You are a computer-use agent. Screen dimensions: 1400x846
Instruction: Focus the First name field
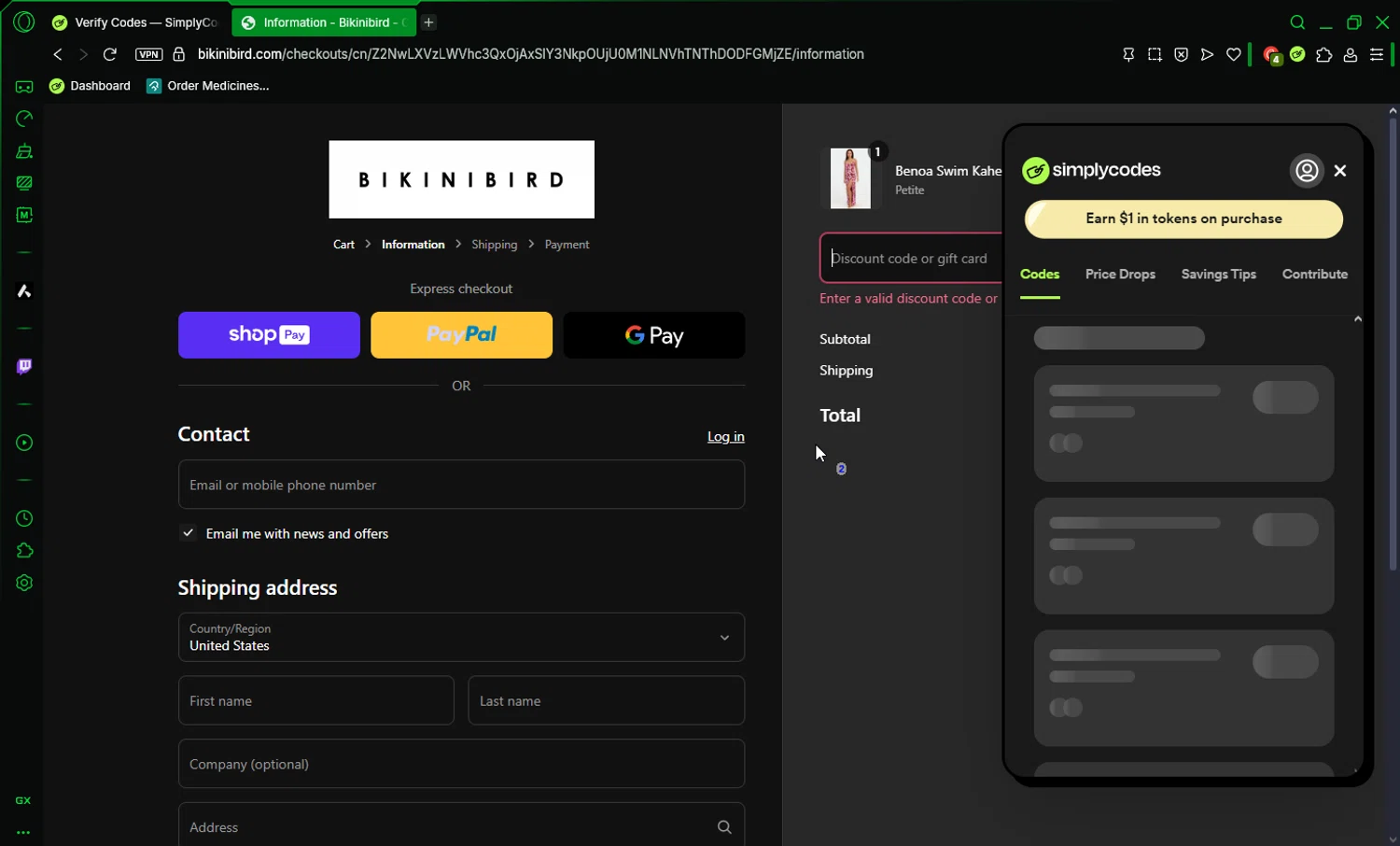[x=315, y=700]
